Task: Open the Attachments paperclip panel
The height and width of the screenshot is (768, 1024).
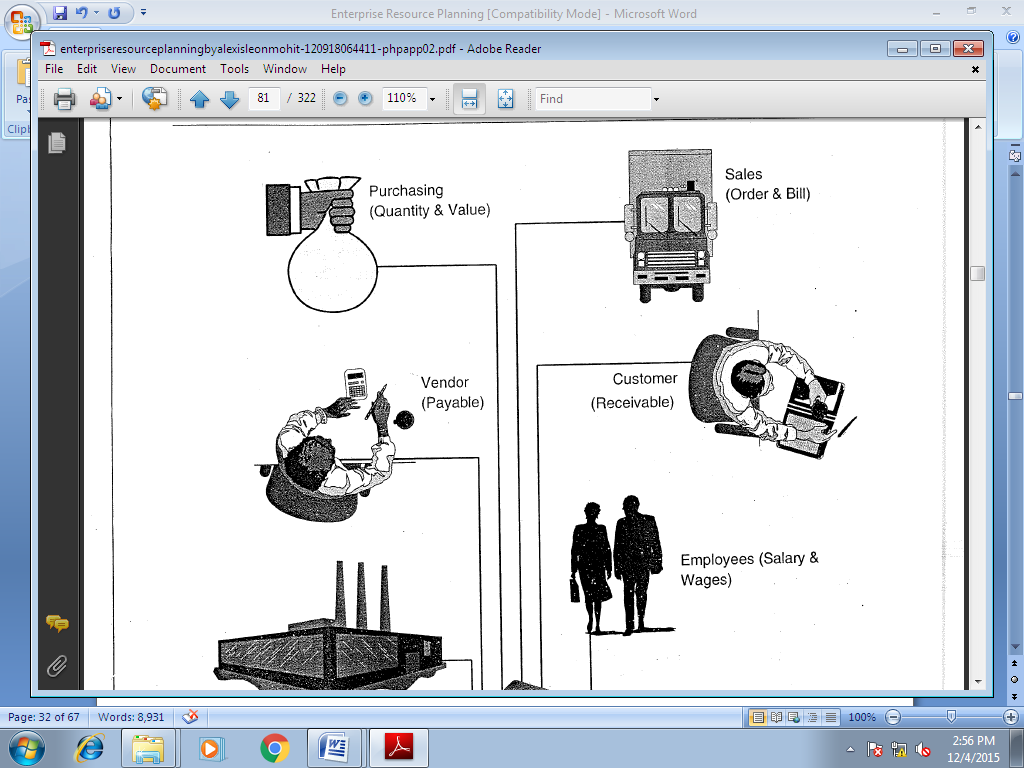Action: coord(57,666)
